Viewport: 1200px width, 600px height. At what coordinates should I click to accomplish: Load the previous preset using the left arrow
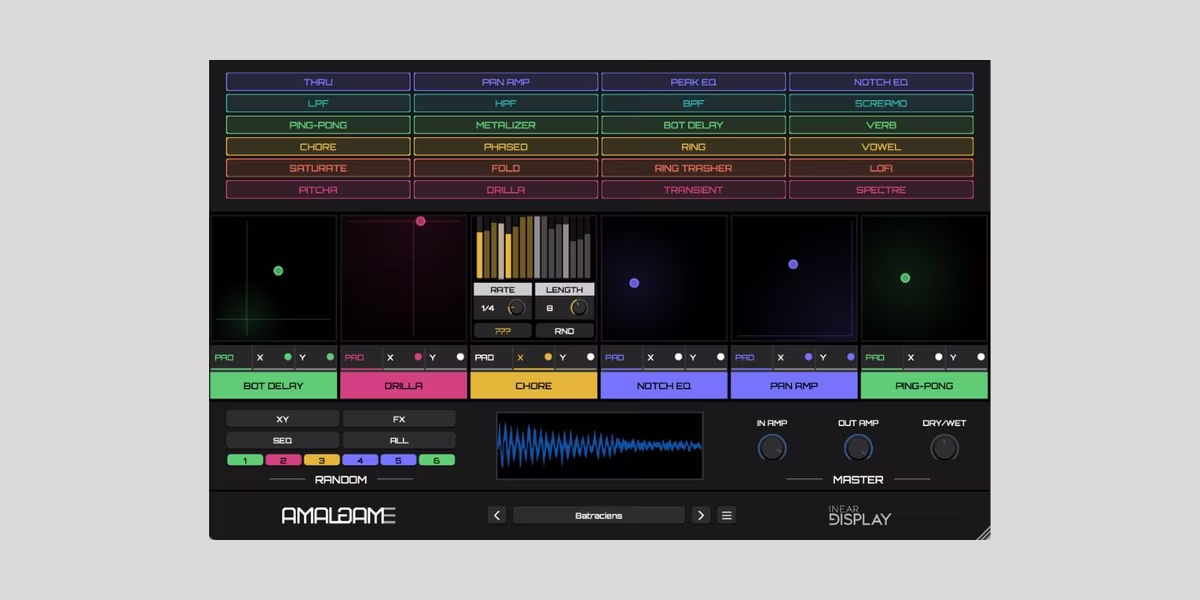click(497, 514)
